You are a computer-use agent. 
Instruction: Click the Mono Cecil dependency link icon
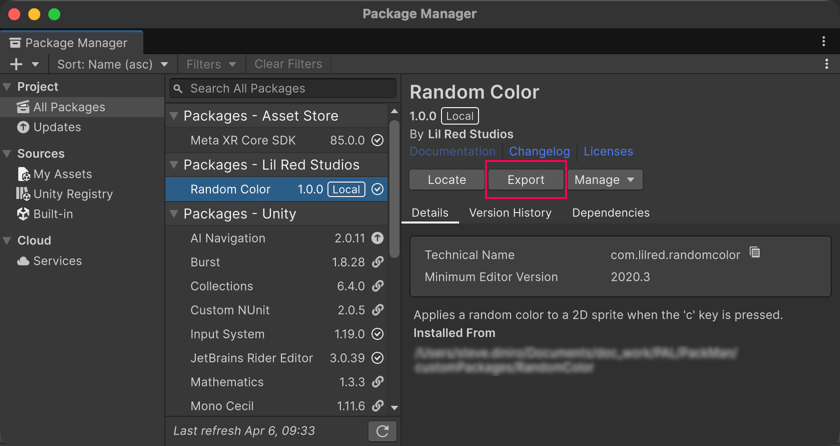coord(378,406)
